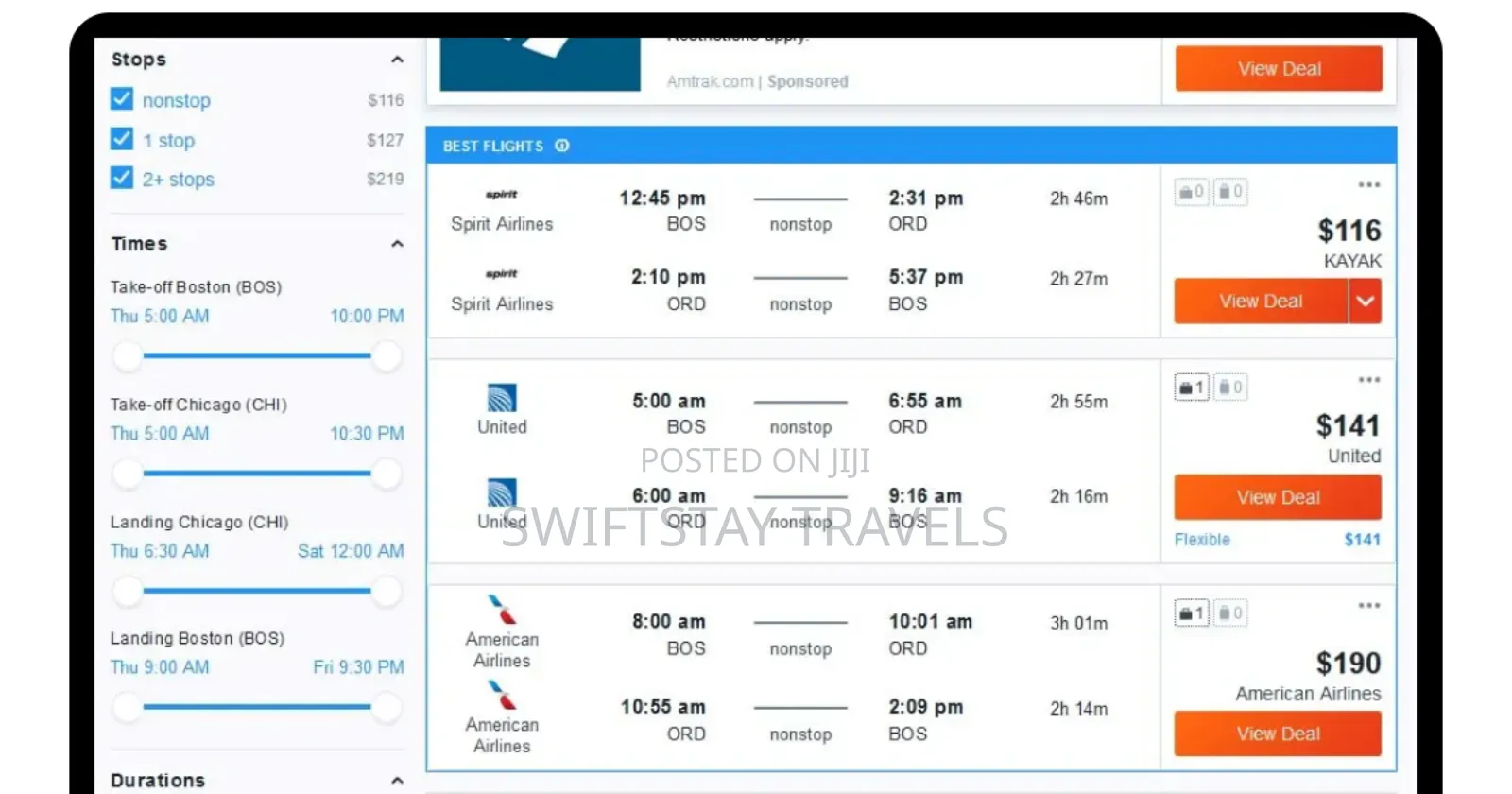This screenshot has height=794, width=1512.
Task: Click the nonstop filter label
Action: coord(177,100)
